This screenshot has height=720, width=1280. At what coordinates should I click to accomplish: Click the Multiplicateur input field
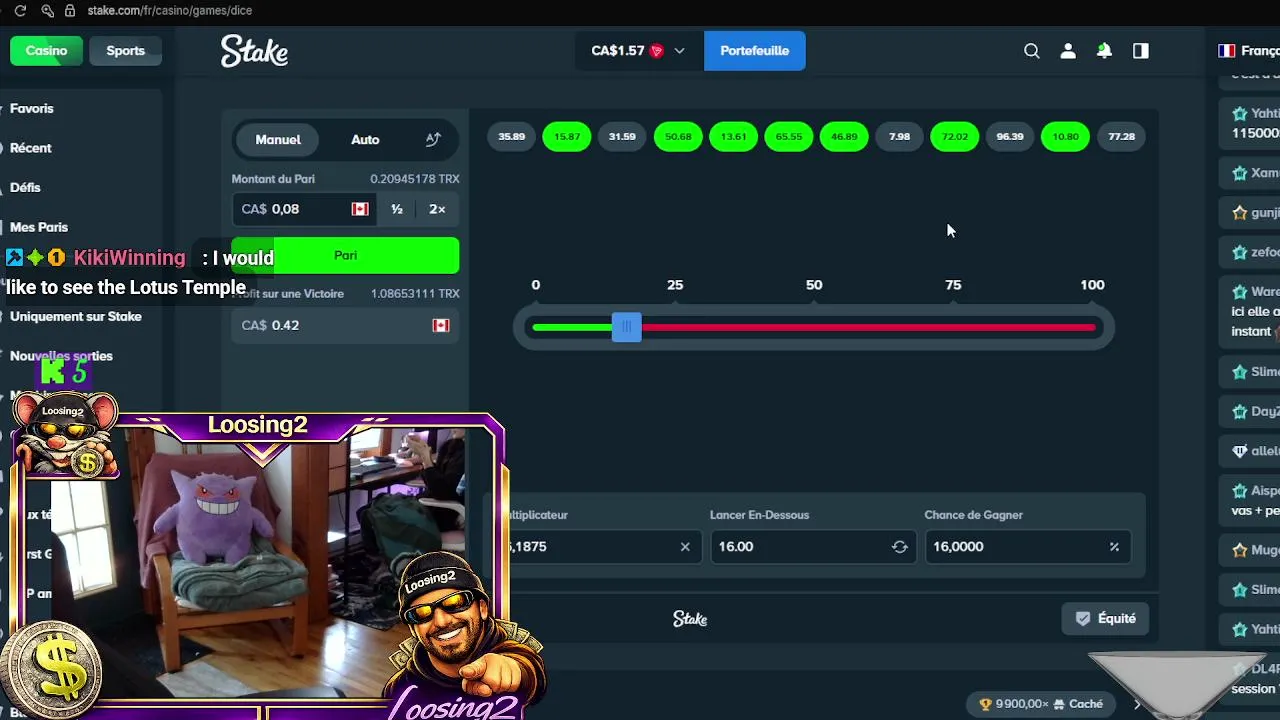click(x=598, y=547)
